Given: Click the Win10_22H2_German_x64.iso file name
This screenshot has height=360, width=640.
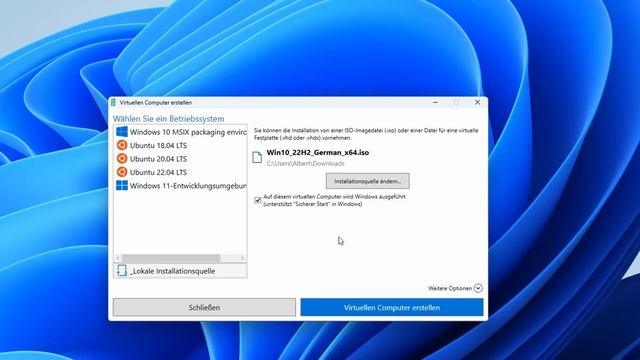Looking at the screenshot, I should pos(318,153).
